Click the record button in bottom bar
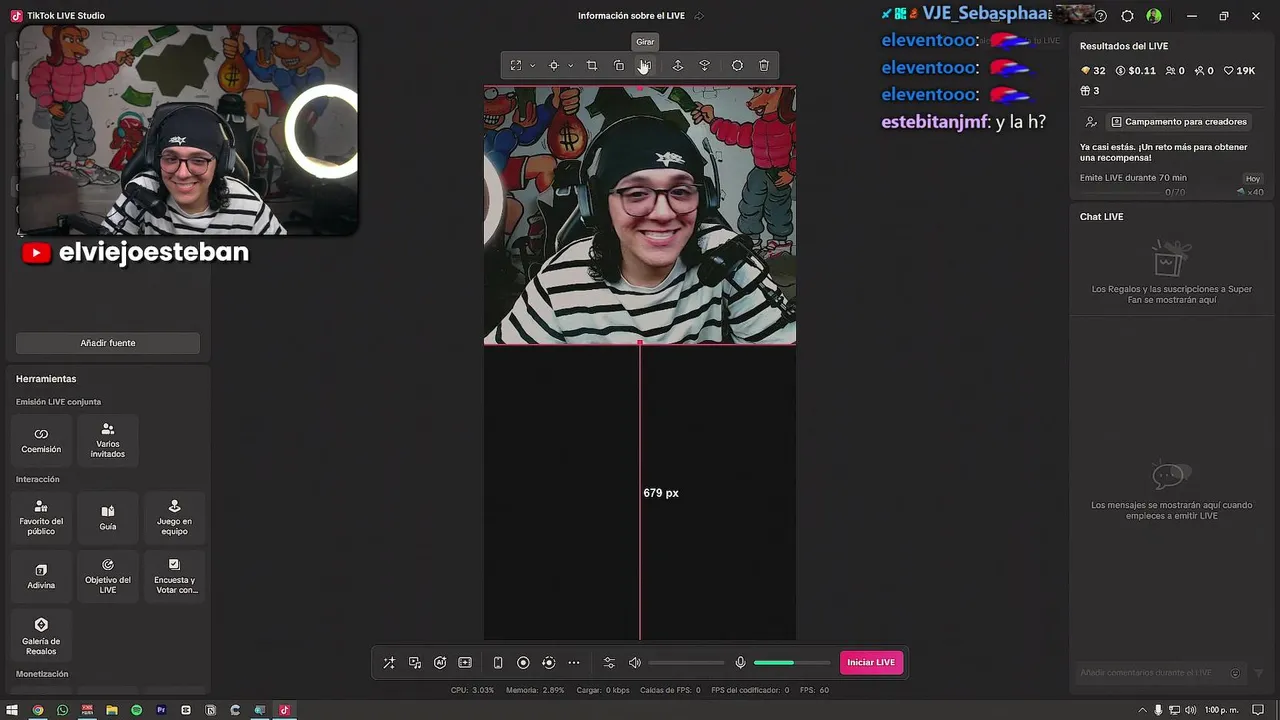 tap(523, 663)
